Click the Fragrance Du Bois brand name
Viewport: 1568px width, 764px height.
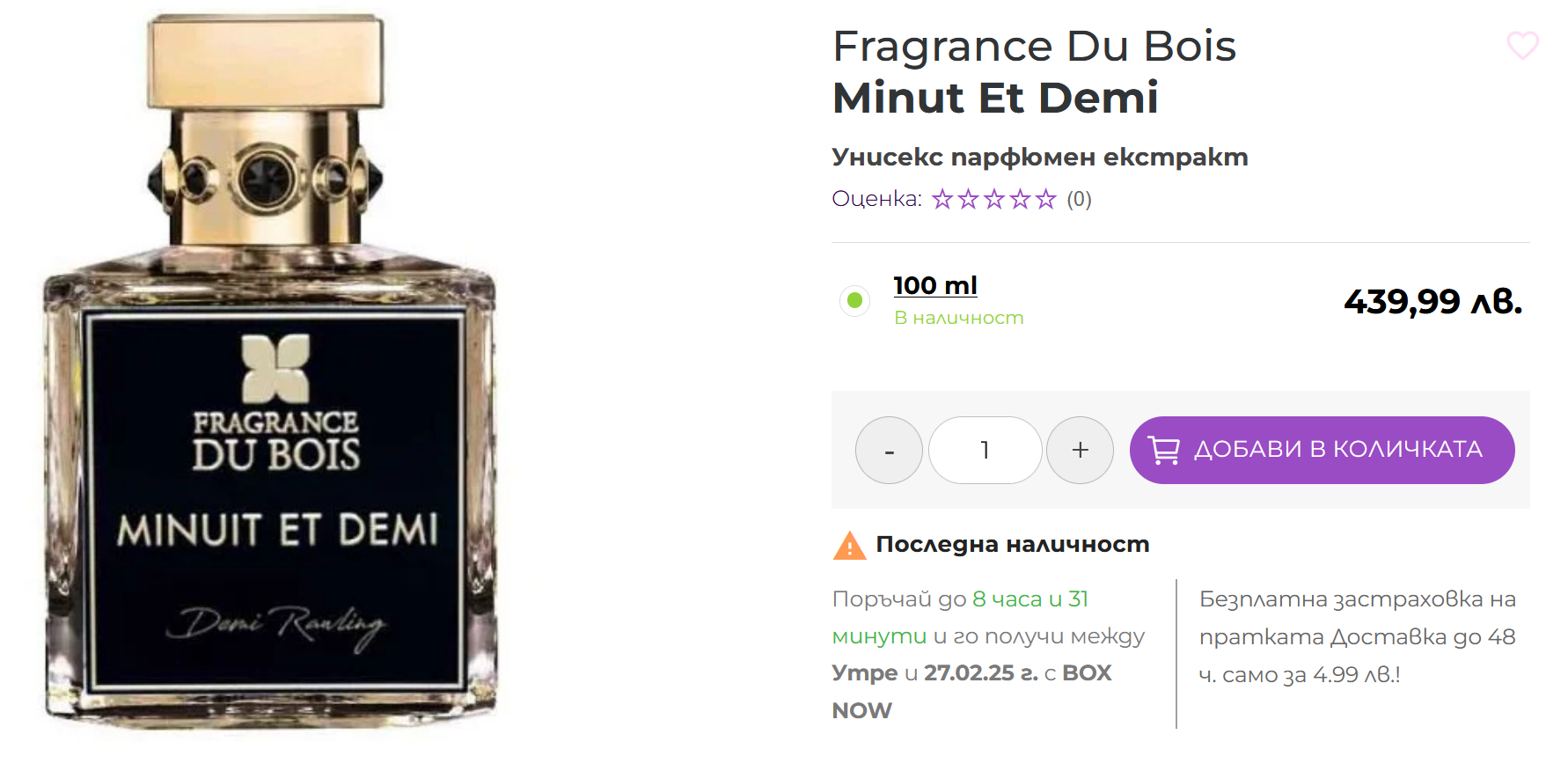(x=1034, y=47)
